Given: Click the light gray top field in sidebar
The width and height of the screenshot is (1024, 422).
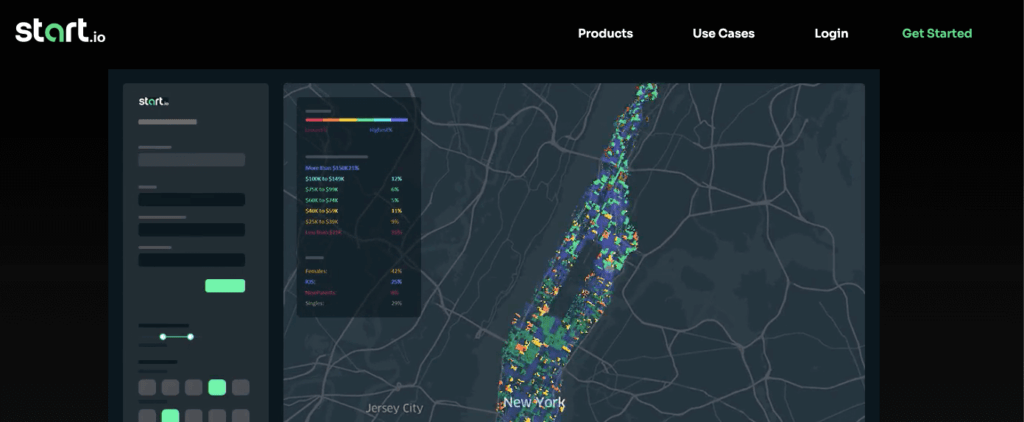Looking at the screenshot, I should 191,160.
